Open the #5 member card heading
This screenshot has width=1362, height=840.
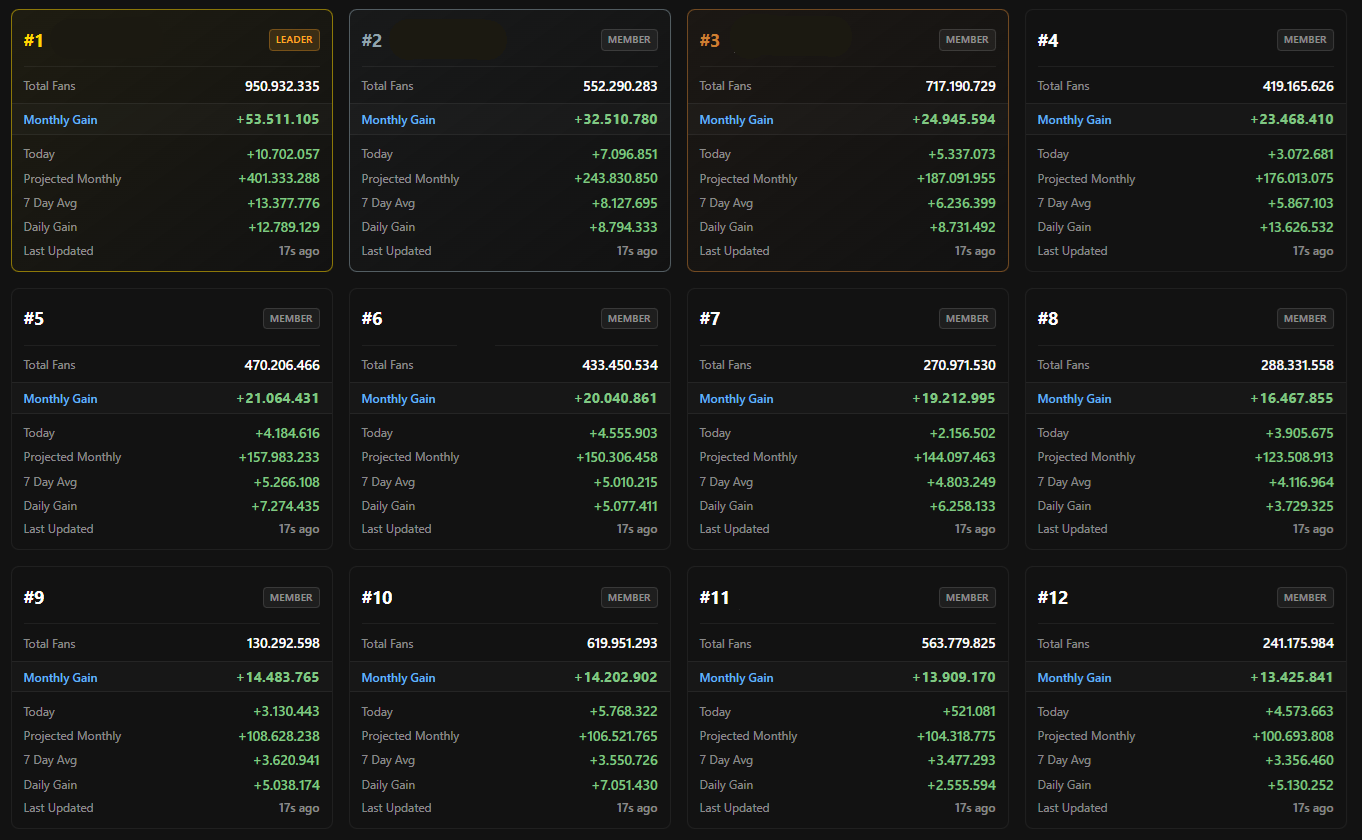(34, 319)
